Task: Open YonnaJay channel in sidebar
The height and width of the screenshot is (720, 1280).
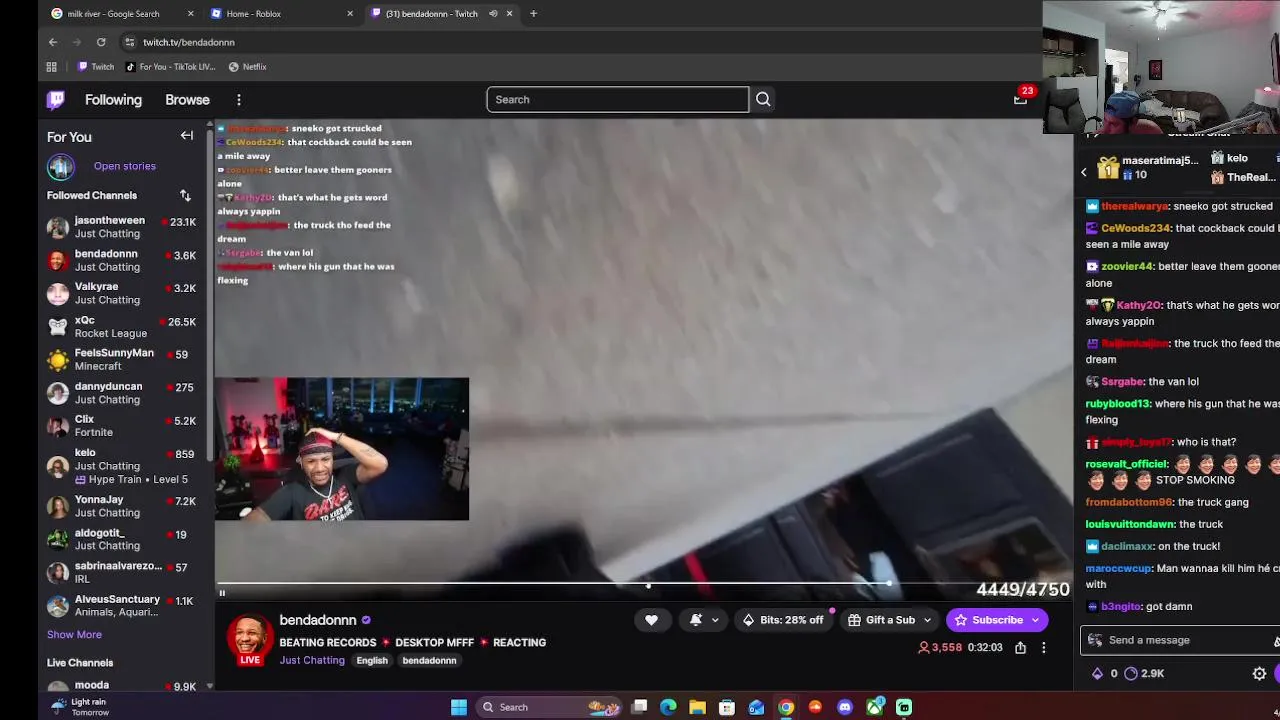Action: point(122,506)
